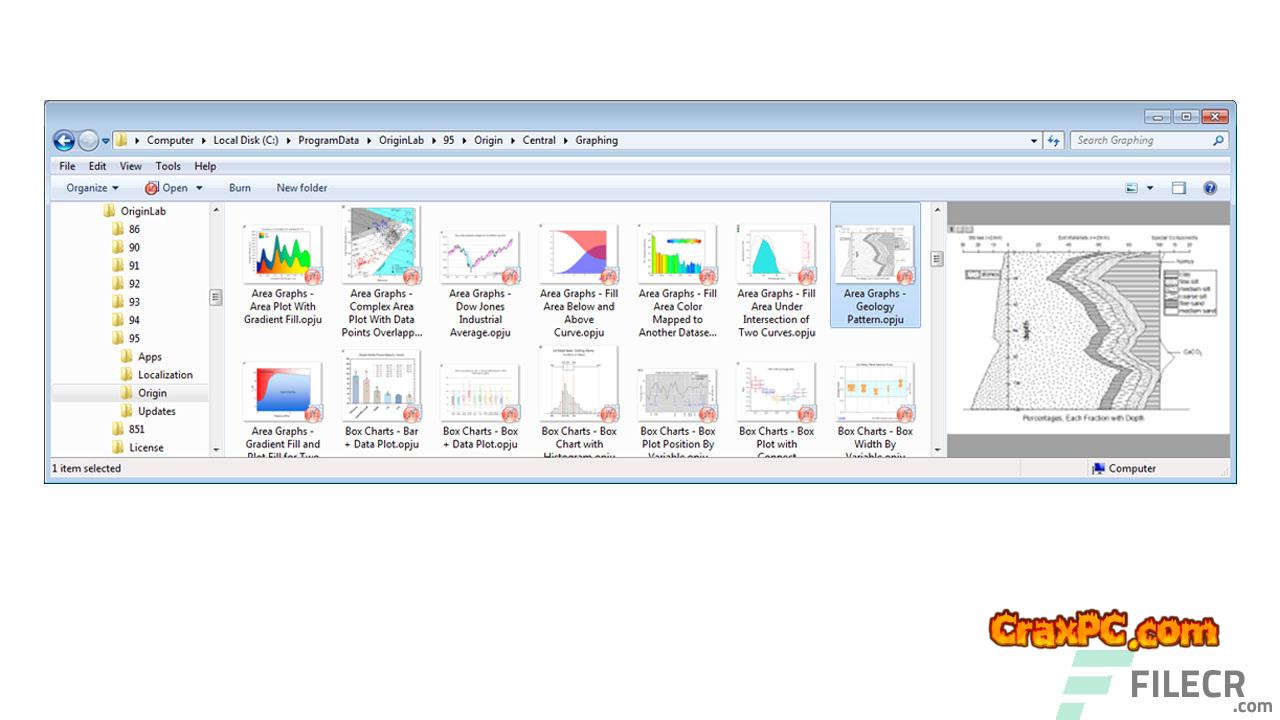Open the Tools menu
1280x720 pixels.
(x=168, y=166)
